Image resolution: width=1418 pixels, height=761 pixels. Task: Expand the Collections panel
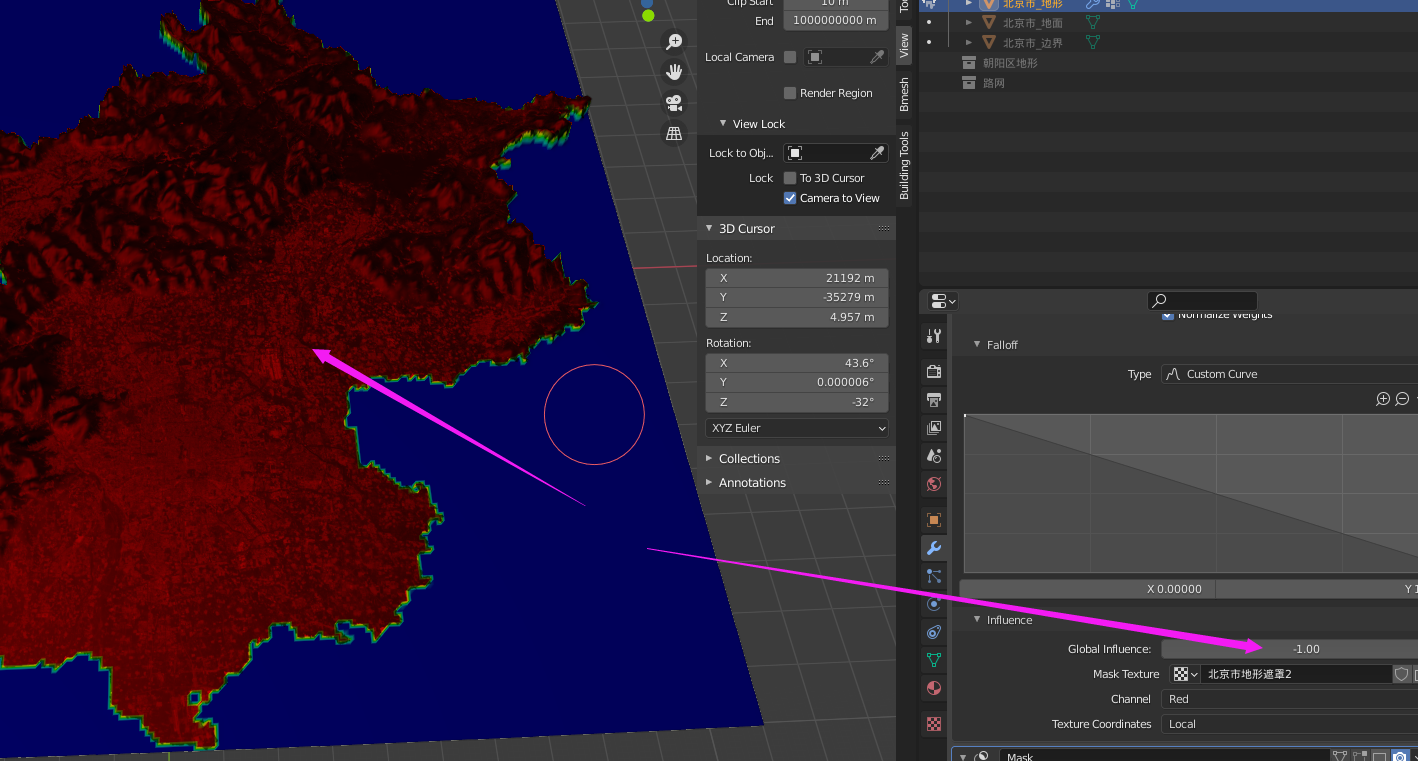707,459
